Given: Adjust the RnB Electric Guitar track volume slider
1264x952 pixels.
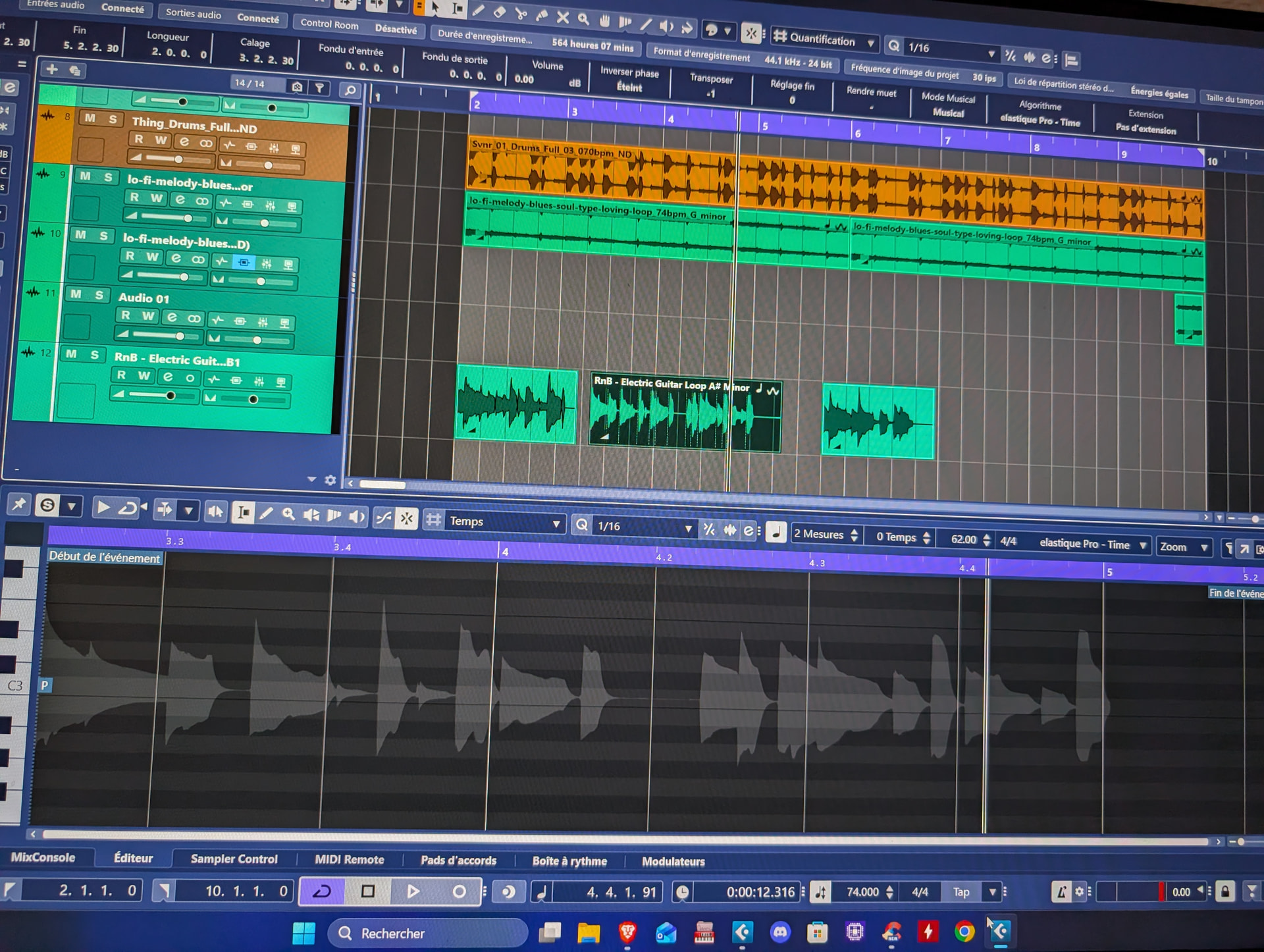Looking at the screenshot, I should 171,396.
